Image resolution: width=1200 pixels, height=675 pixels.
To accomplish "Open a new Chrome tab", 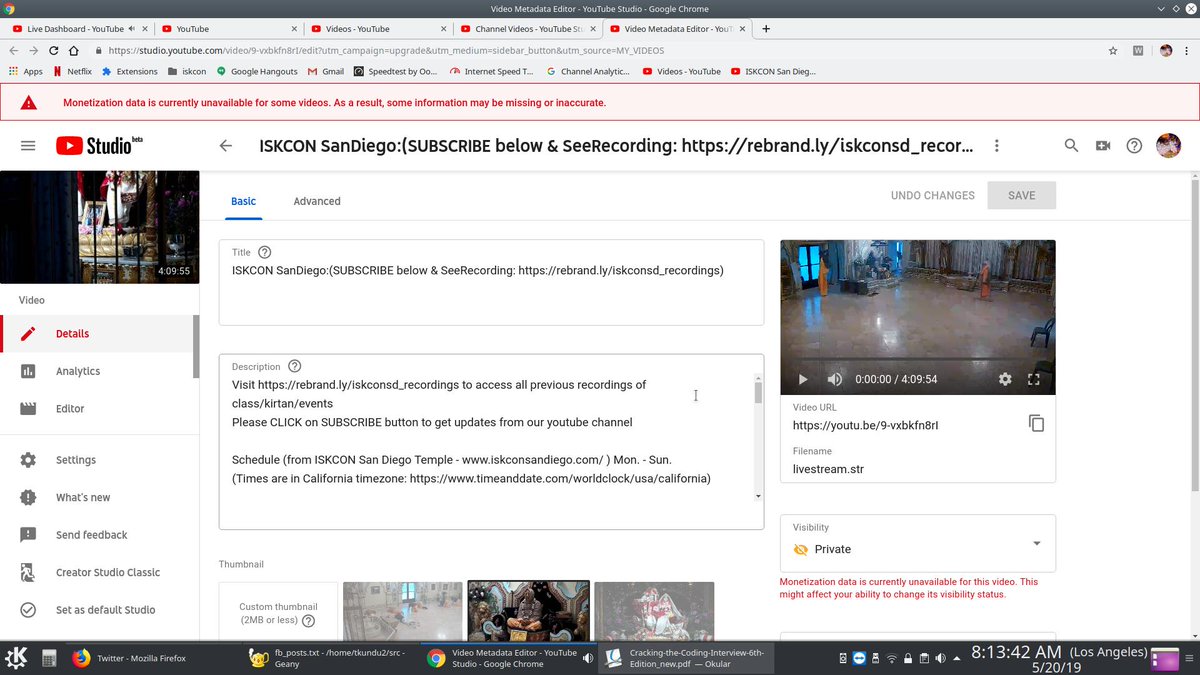I will click(x=766, y=29).
